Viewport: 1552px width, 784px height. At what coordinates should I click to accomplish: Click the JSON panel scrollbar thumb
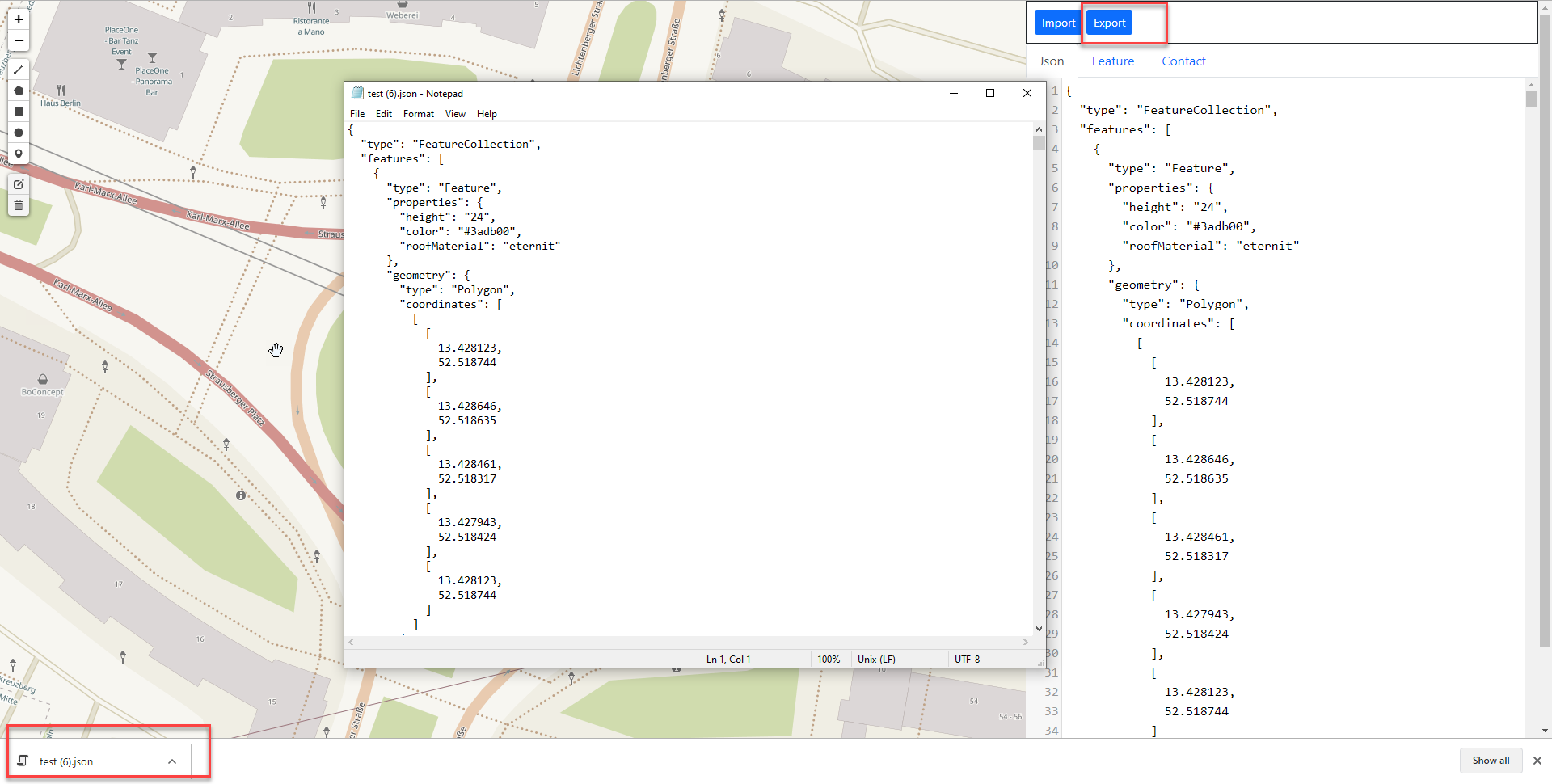point(1532,99)
